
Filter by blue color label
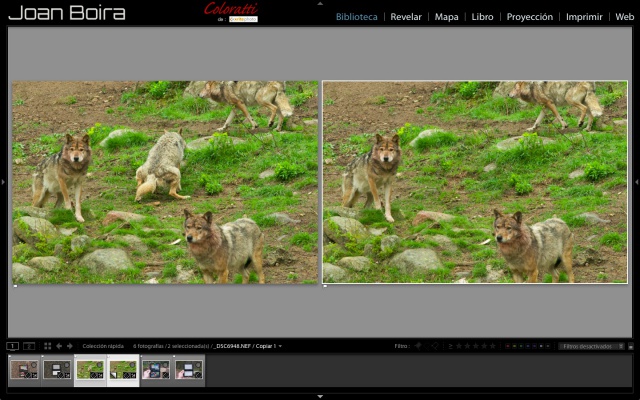pos(527,346)
